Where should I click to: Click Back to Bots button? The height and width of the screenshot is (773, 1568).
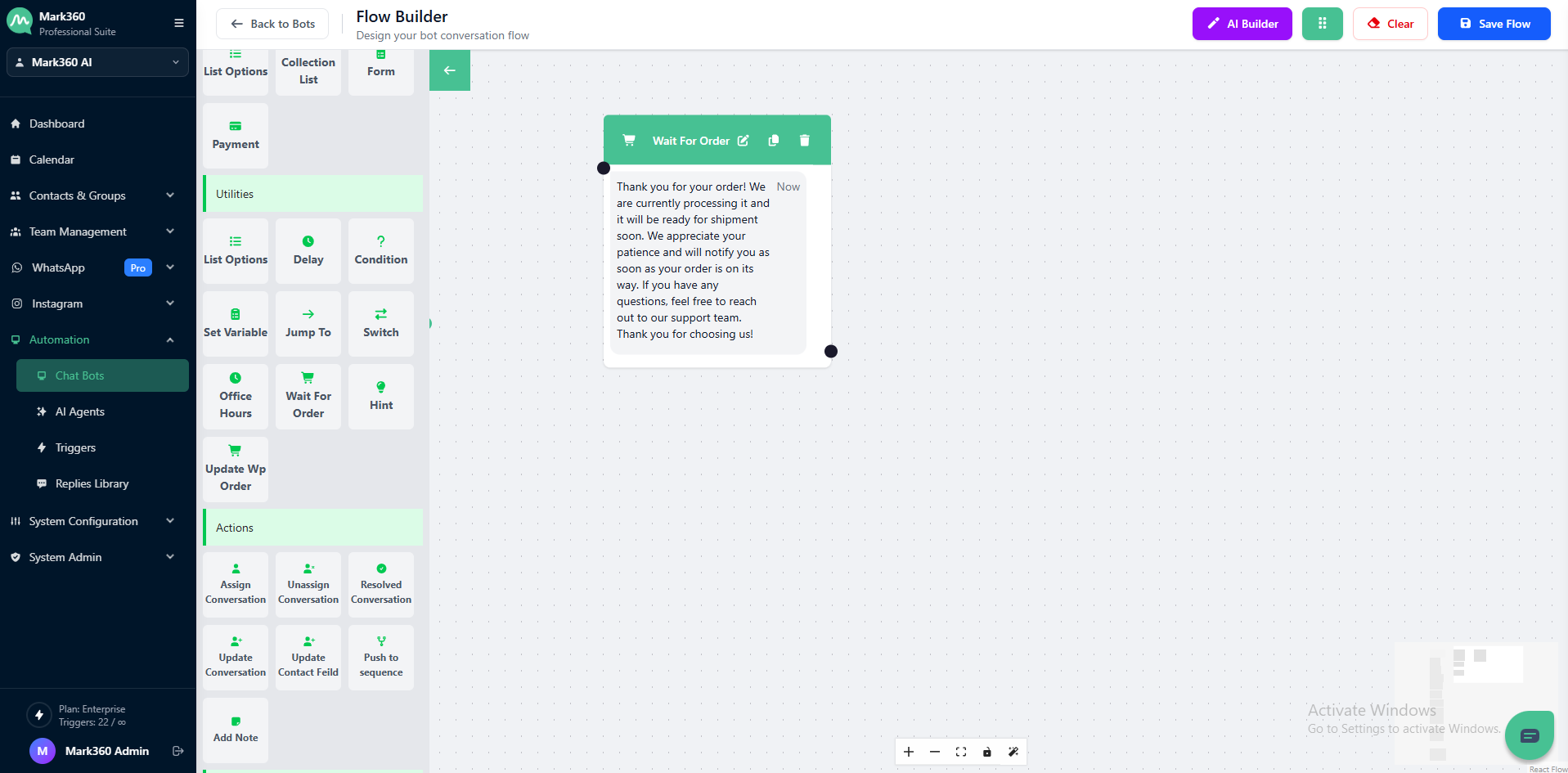pyautogui.click(x=272, y=24)
